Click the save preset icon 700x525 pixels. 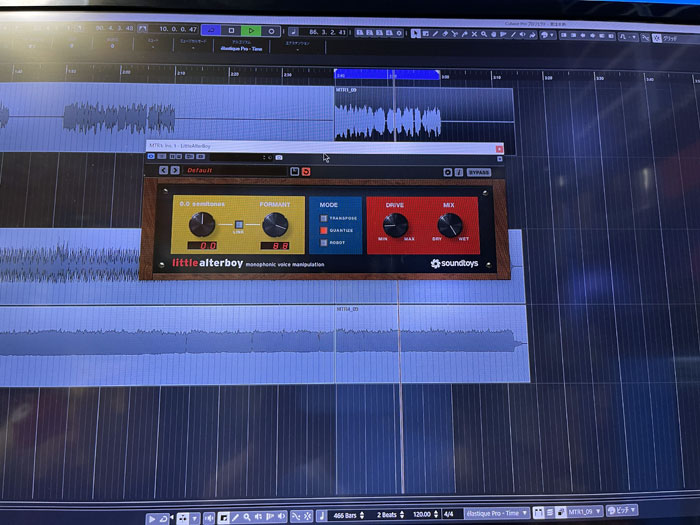coord(294,171)
